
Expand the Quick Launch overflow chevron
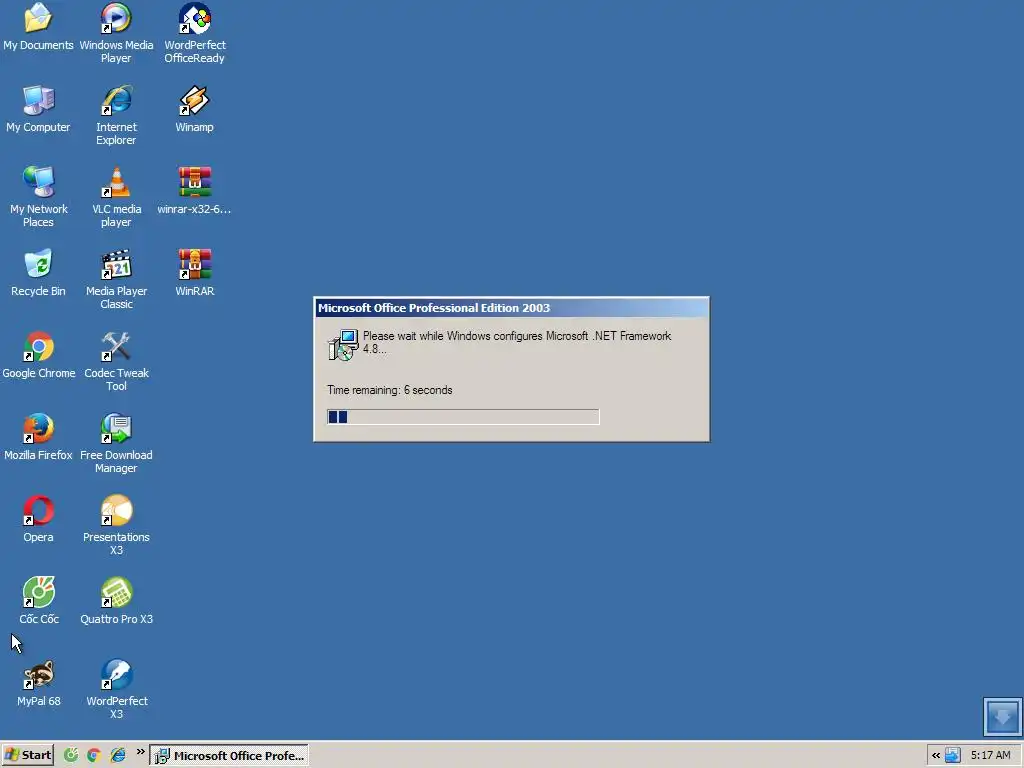click(x=140, y=752)
